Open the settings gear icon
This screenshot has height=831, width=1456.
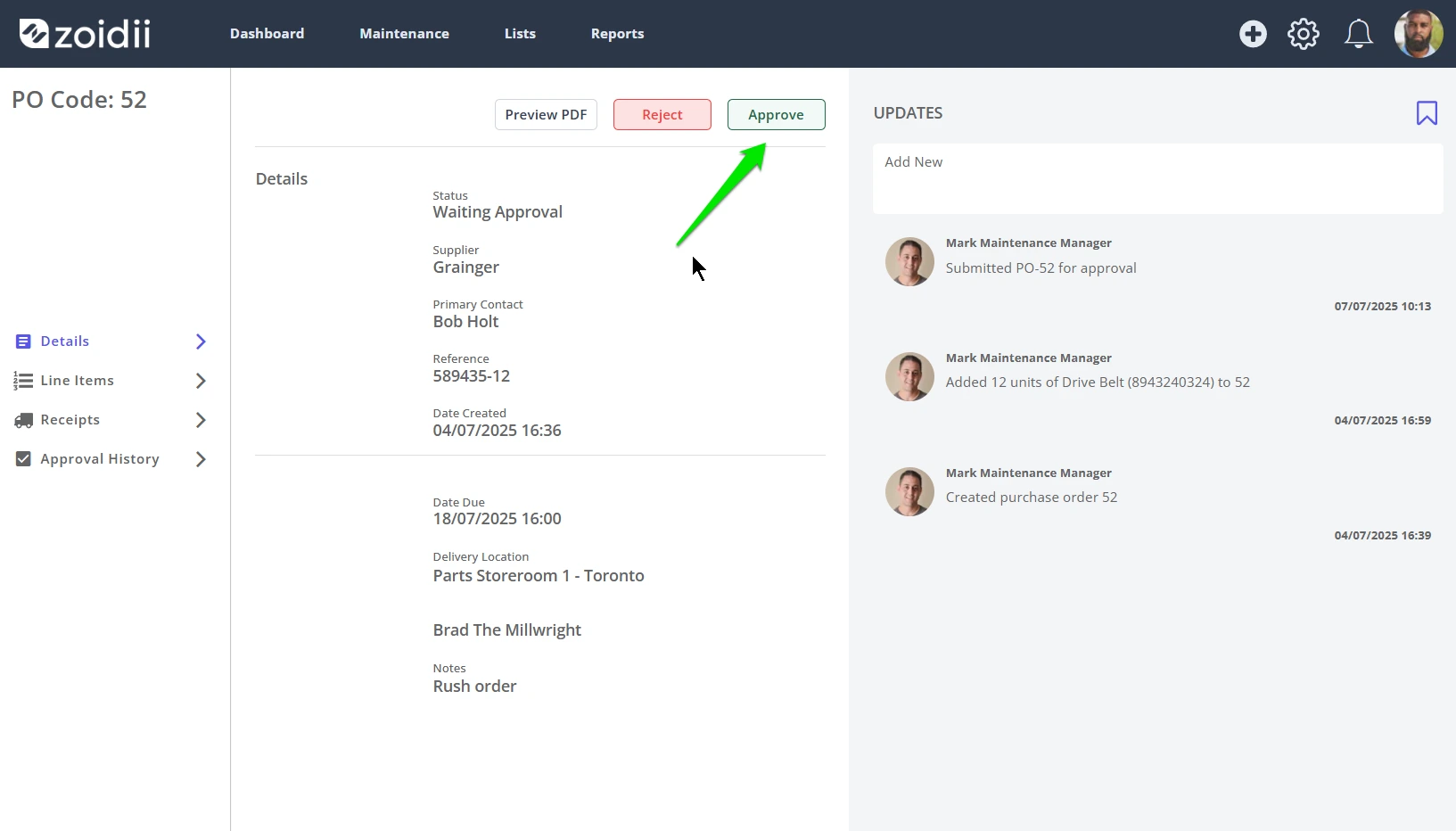(1304, 34)
